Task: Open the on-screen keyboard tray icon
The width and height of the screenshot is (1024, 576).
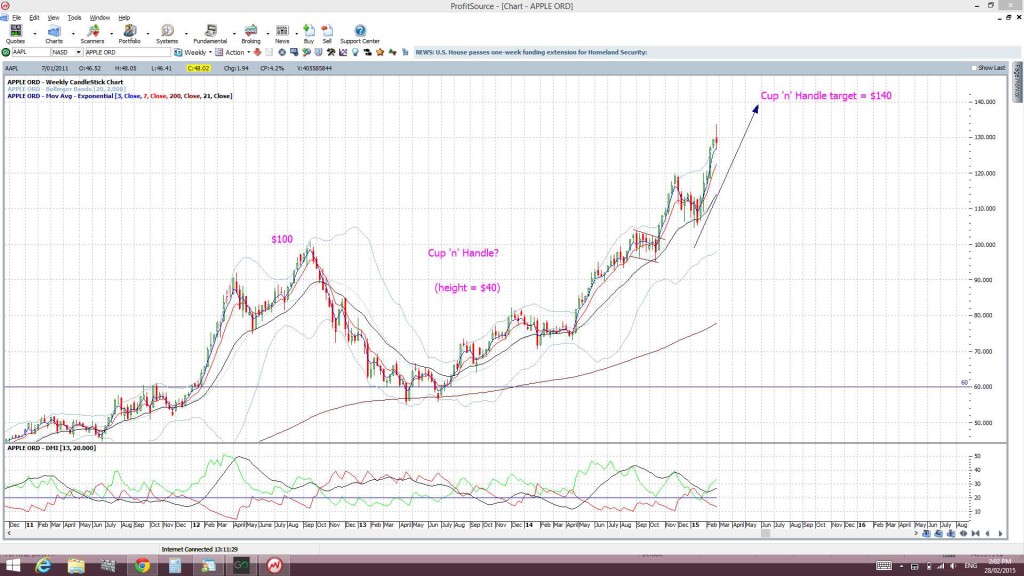Action: [884, 566]
